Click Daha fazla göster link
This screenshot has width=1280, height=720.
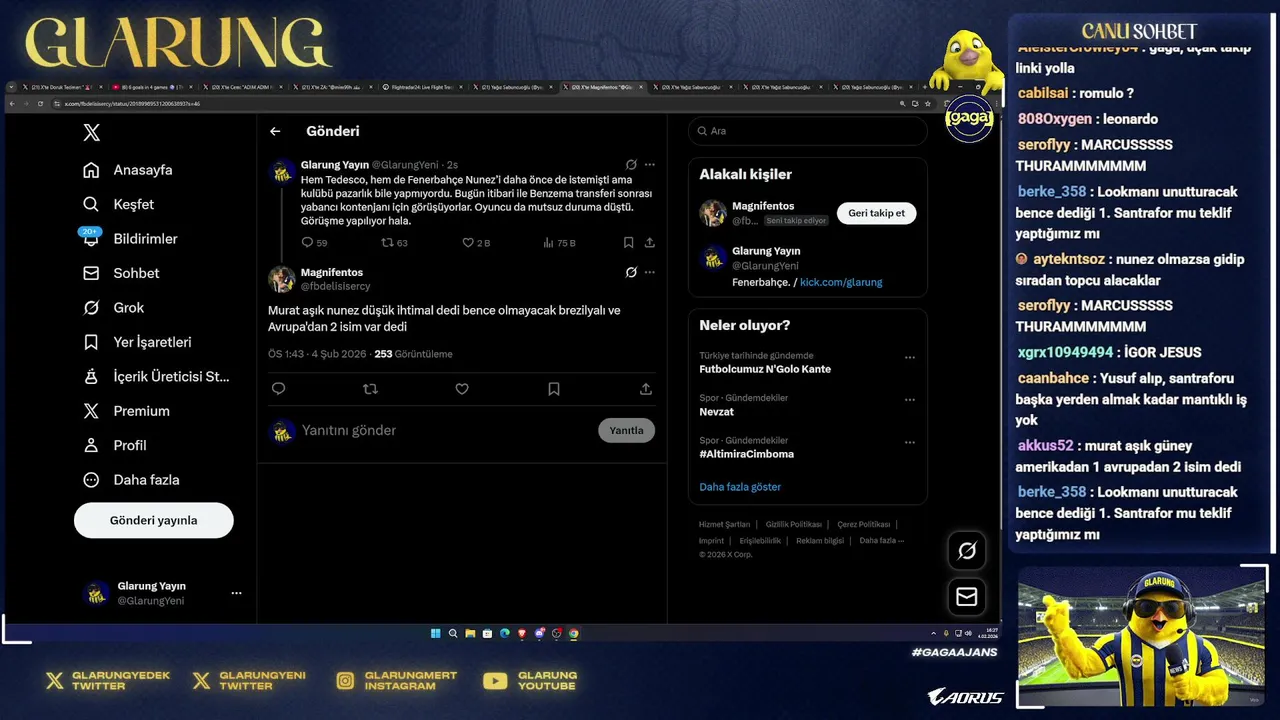740,487
